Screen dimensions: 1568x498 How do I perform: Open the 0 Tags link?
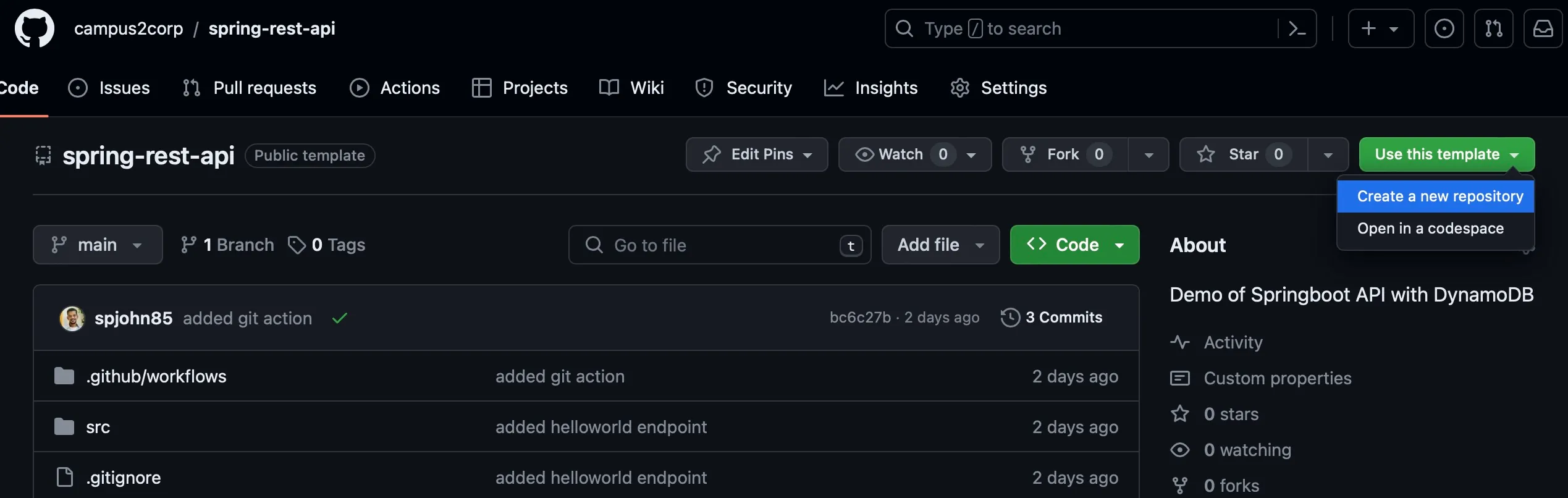click(x=327, y=245)
